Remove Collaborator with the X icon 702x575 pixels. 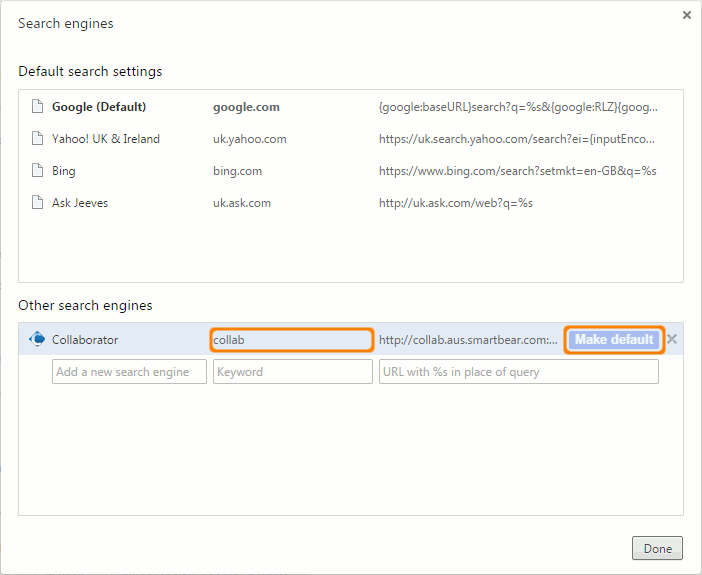point(672,339)
